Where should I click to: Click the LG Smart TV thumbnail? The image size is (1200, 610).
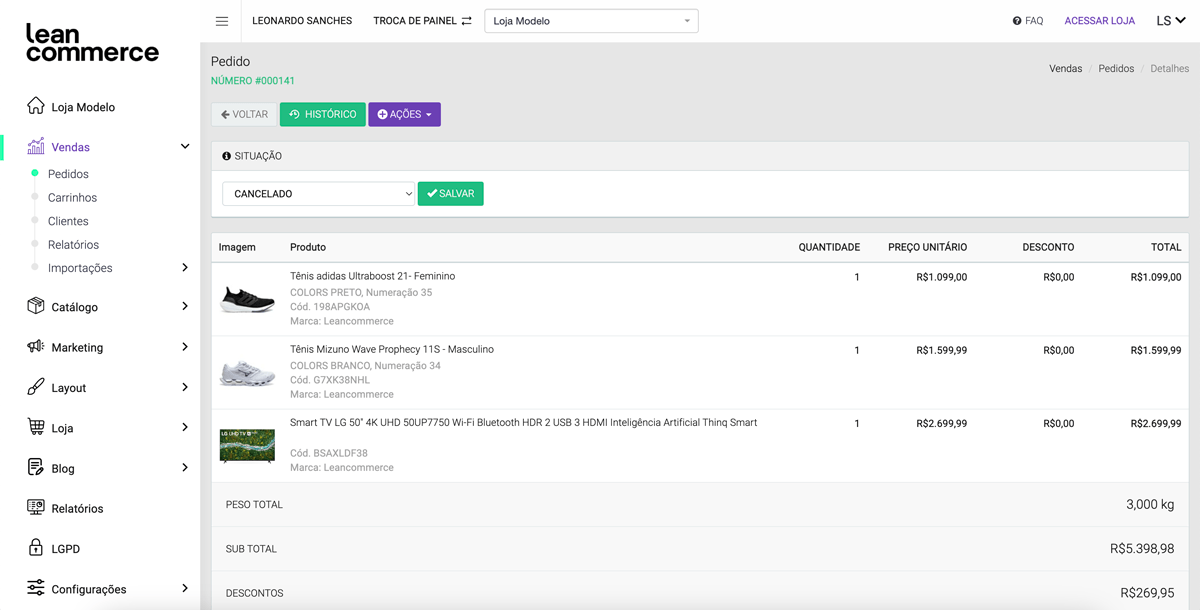pyautogui.click(x=247, y=446)
